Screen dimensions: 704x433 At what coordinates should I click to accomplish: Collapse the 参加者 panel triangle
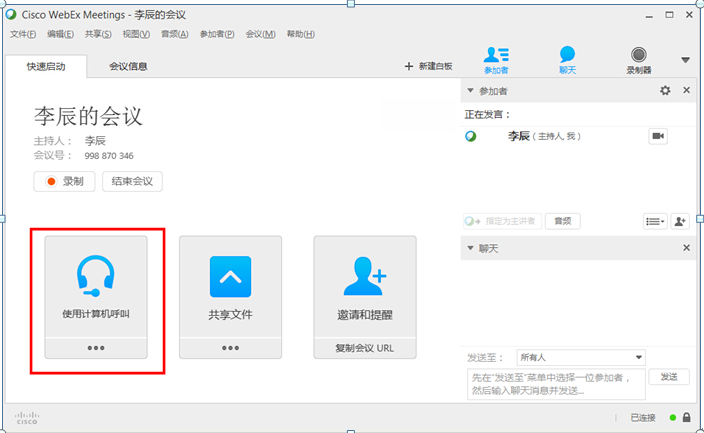pyautogui.click(x=470, y=91)
